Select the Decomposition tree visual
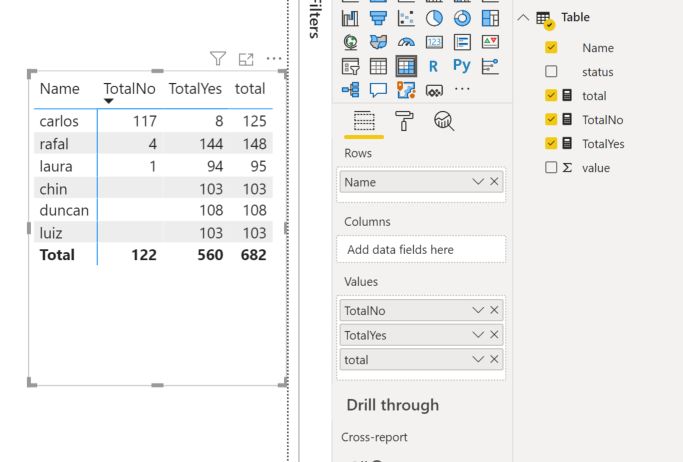This screenshot has width=683, height=462. point(350,90)
